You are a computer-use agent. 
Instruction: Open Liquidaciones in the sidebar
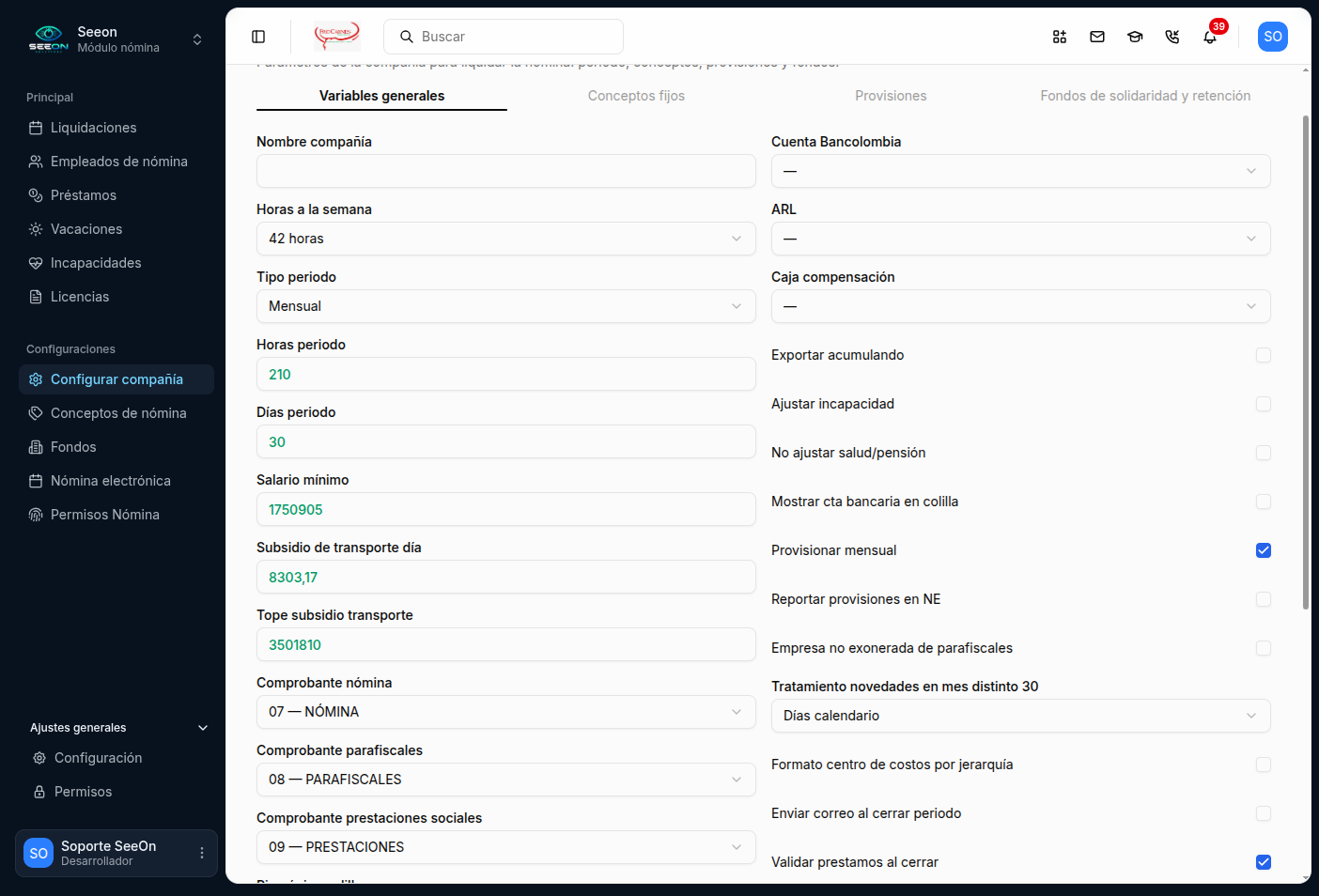click(x=116, y=128)
